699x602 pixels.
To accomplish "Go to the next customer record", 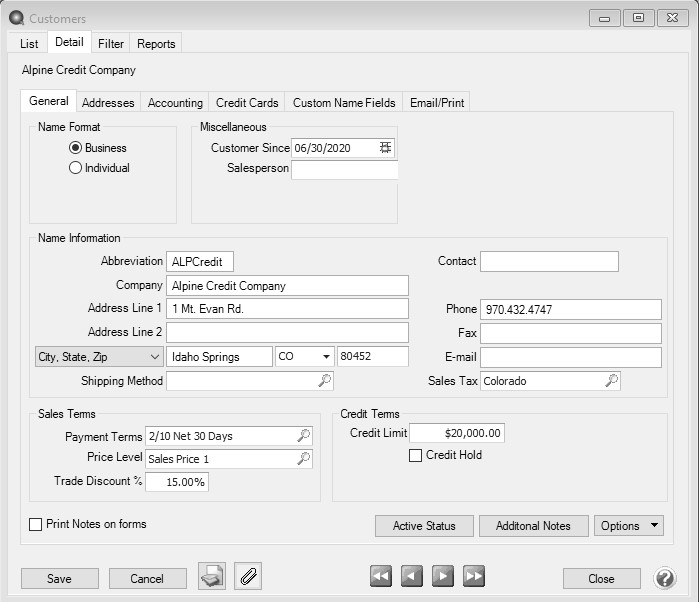I will click(443, 576).
